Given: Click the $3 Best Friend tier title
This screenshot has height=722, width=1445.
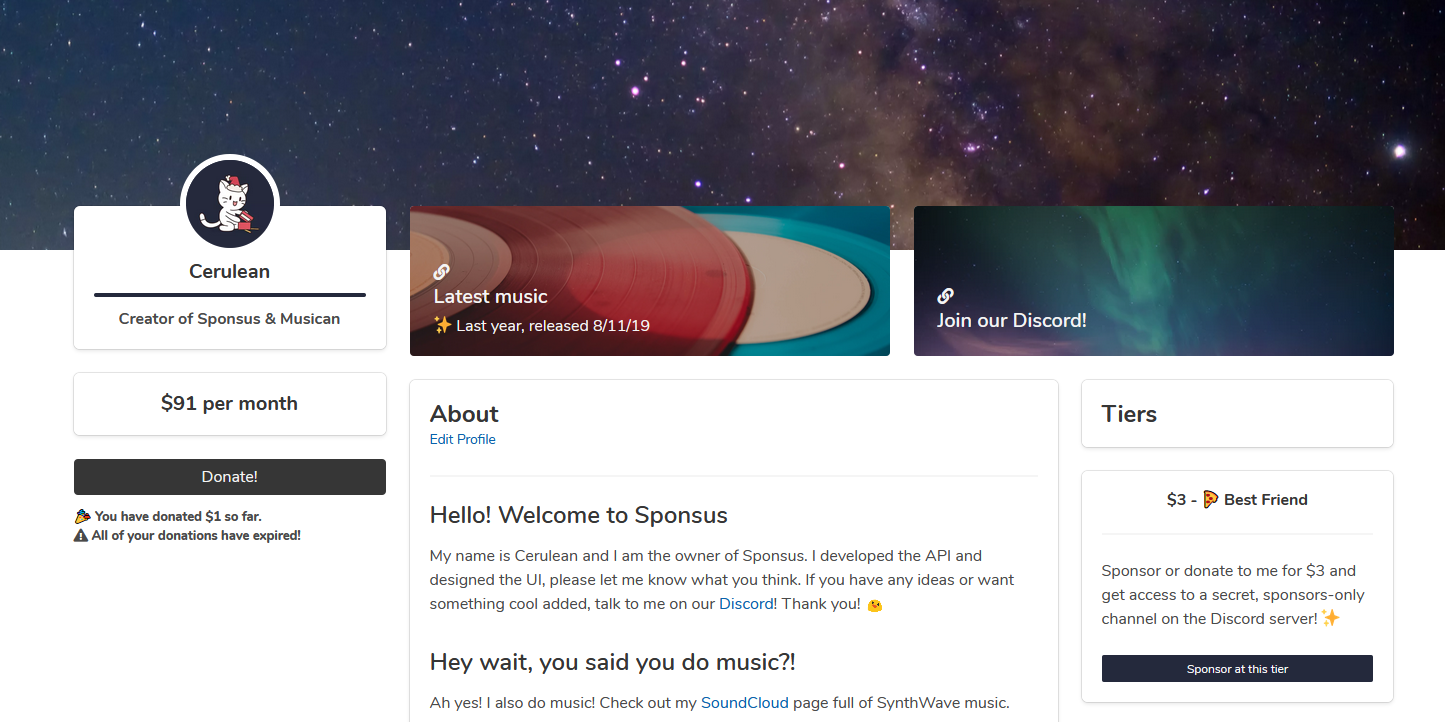Looking at the screenshot, I should click(1237, 500).
